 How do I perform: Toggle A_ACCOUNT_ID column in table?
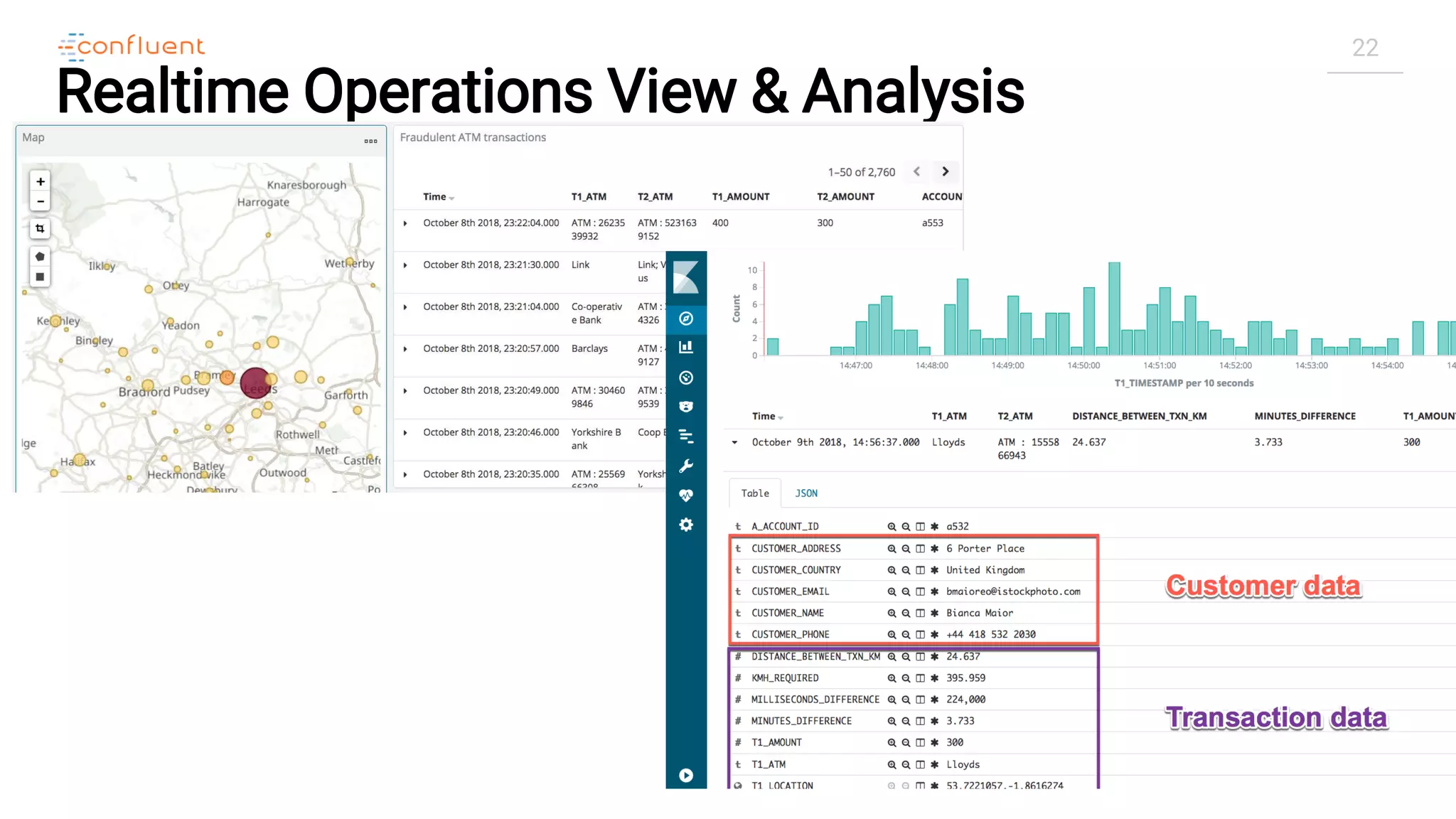point(920,527)
